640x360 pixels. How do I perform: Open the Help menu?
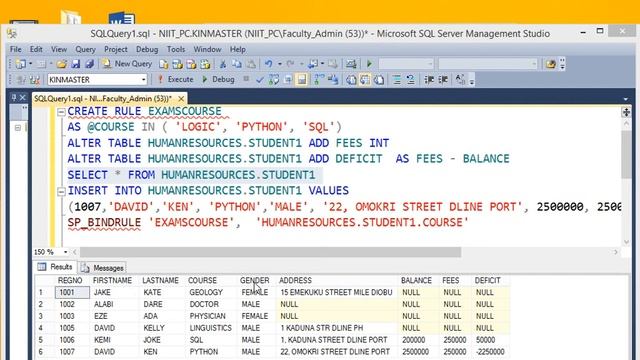coord(238,49)
